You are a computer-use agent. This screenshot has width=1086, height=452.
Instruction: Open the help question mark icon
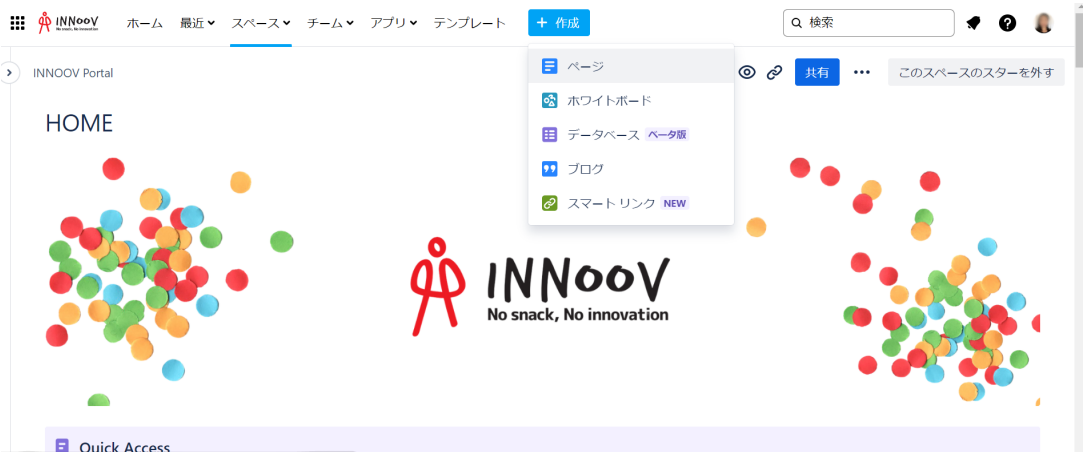(x=1008, y=23)
